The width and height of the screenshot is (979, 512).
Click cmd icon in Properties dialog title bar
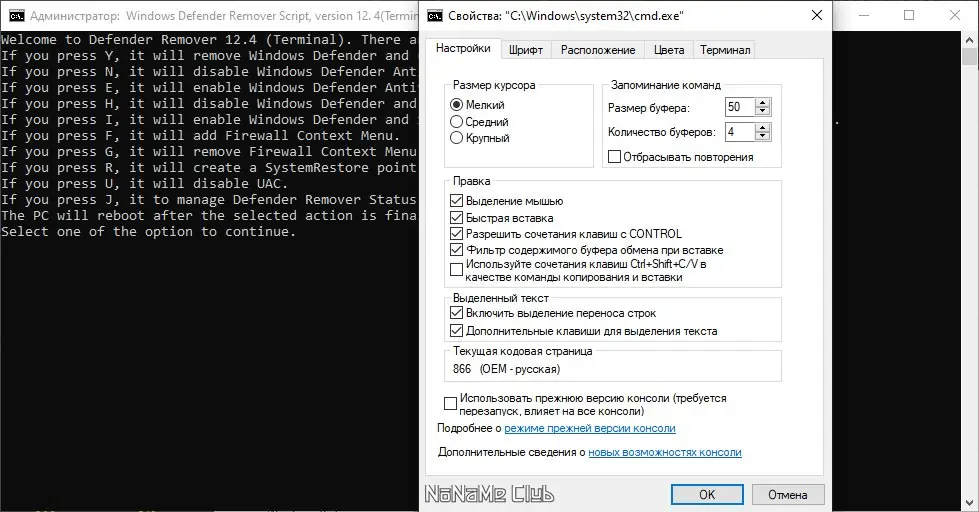(x=435, y=16)
